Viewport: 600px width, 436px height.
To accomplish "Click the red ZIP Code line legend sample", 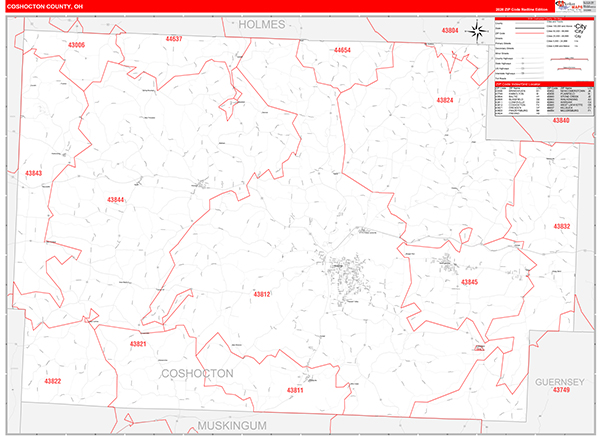I will 530,33.
